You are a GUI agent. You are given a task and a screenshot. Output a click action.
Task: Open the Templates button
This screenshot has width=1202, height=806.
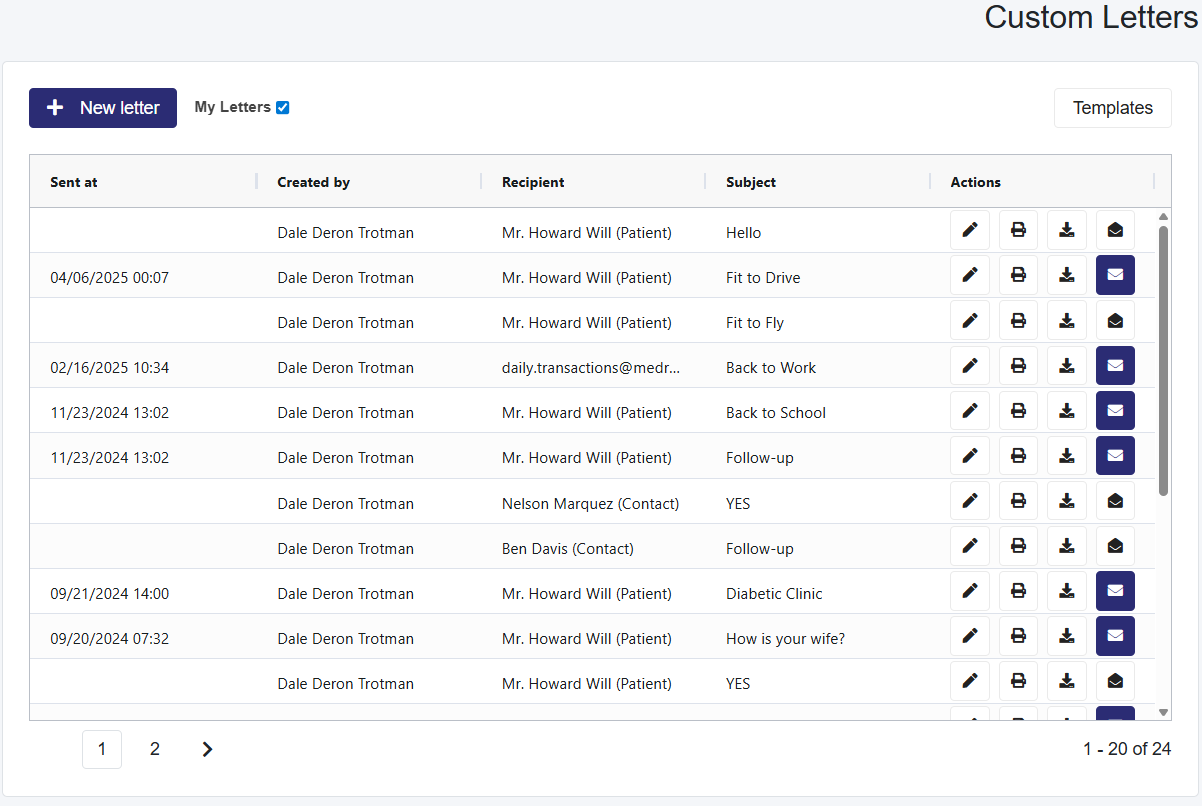click(1112, 108)
